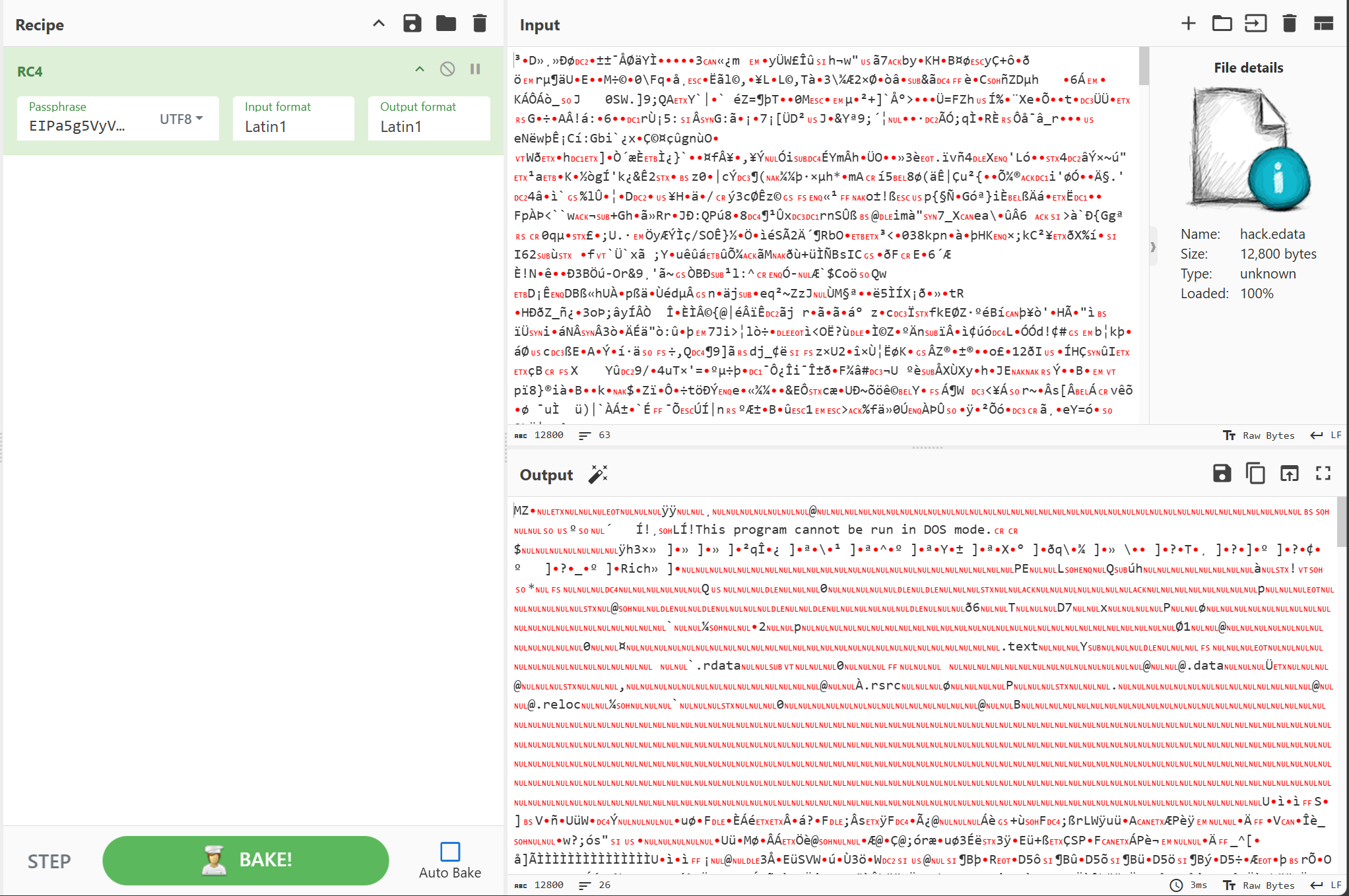This screenshot has height=896, width=1349.
Task: Maximise the output pane
Action: (1323, 473)
